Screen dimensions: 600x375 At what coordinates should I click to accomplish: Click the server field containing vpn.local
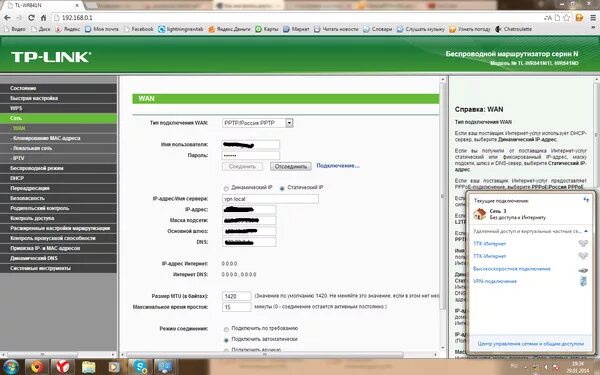coord(270,199)
